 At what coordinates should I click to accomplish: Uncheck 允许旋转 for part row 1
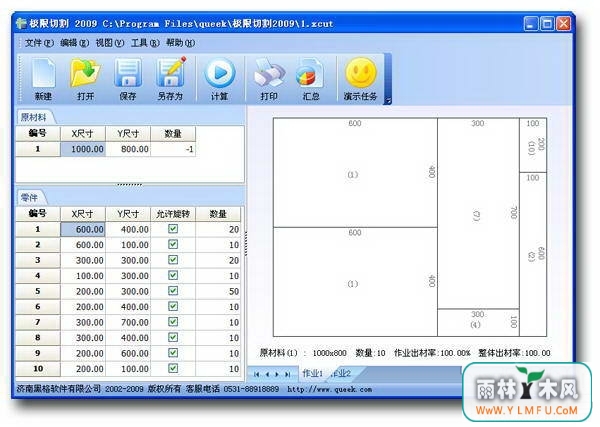tap(173, 229)
